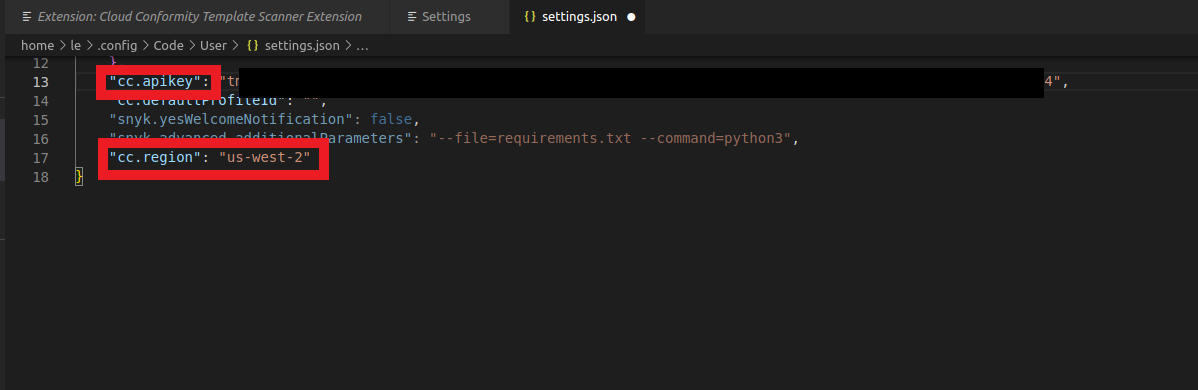
Task: Click the JSON icon in breadcrumb
Action: [254, 46]
